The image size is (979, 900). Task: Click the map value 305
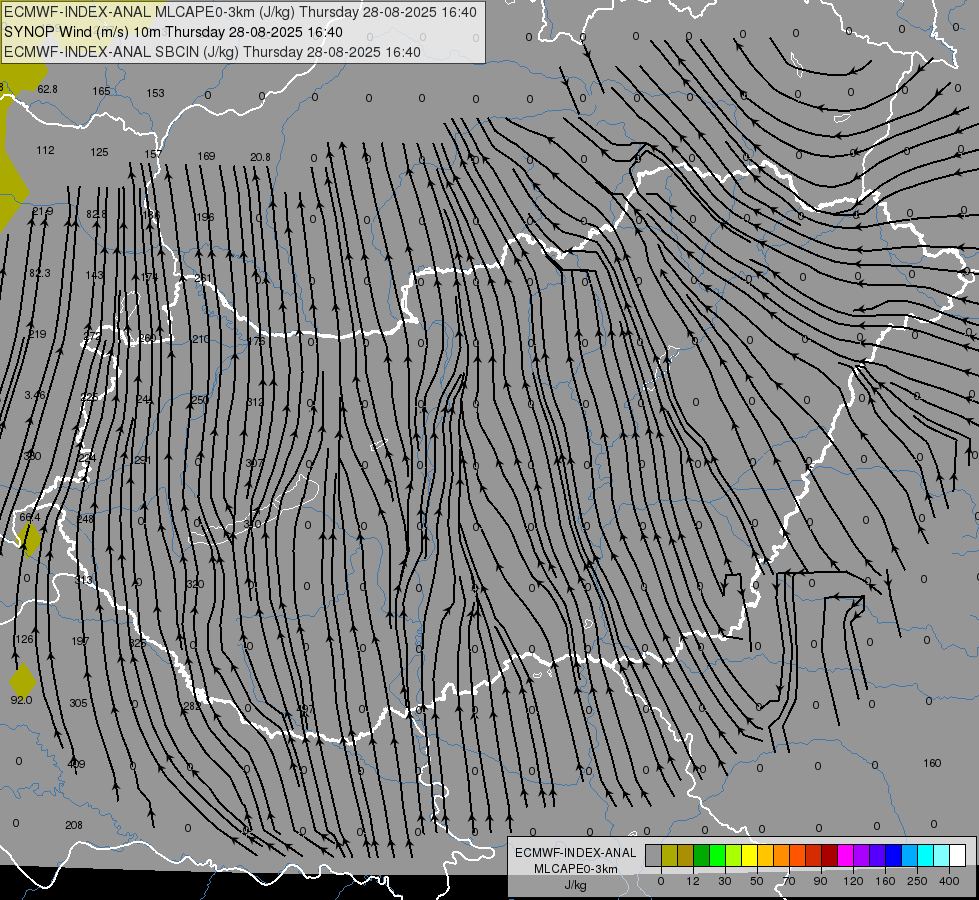coord(78,703)
